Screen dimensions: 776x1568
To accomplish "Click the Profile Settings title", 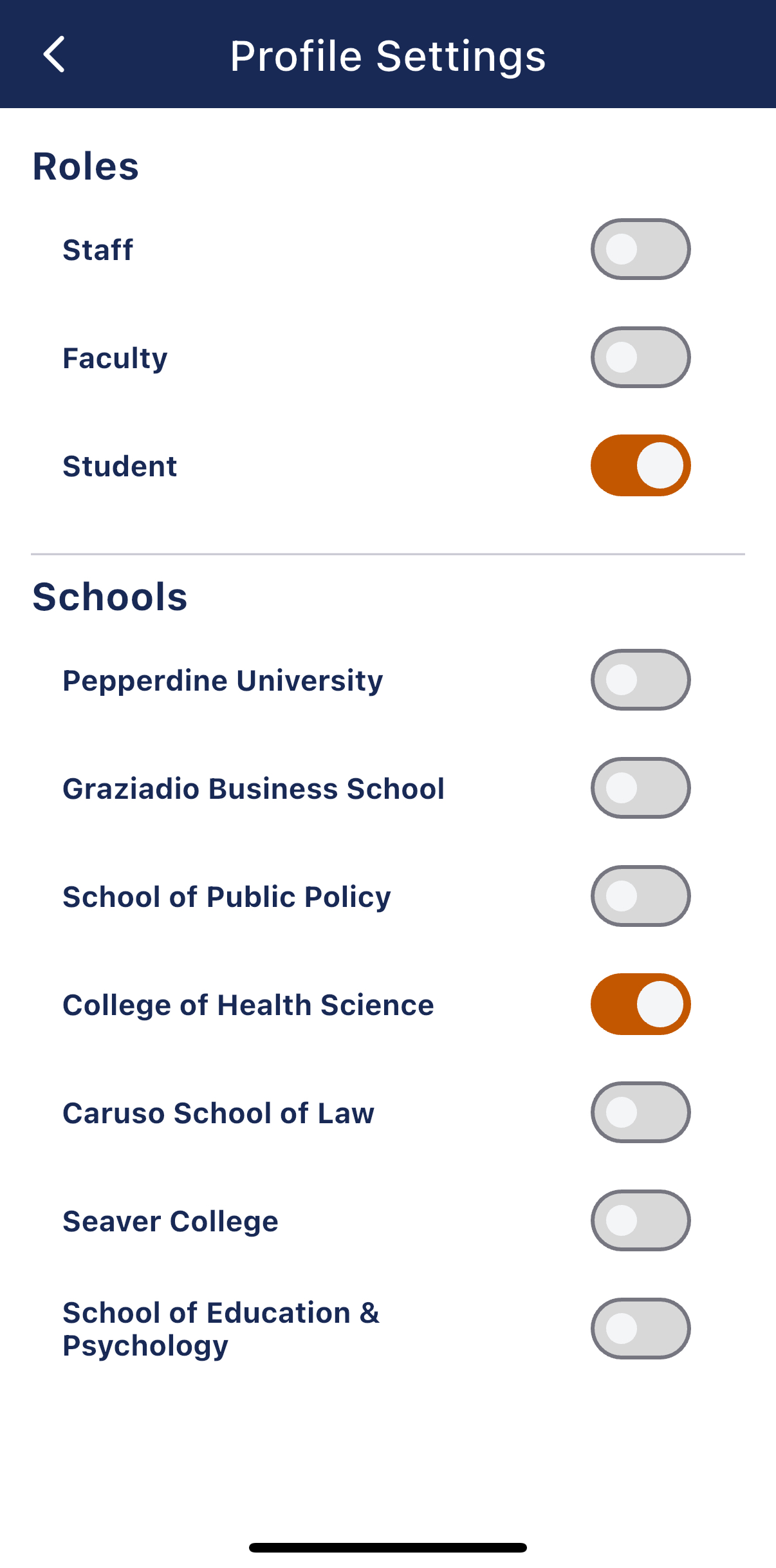I will click(388, 56).
